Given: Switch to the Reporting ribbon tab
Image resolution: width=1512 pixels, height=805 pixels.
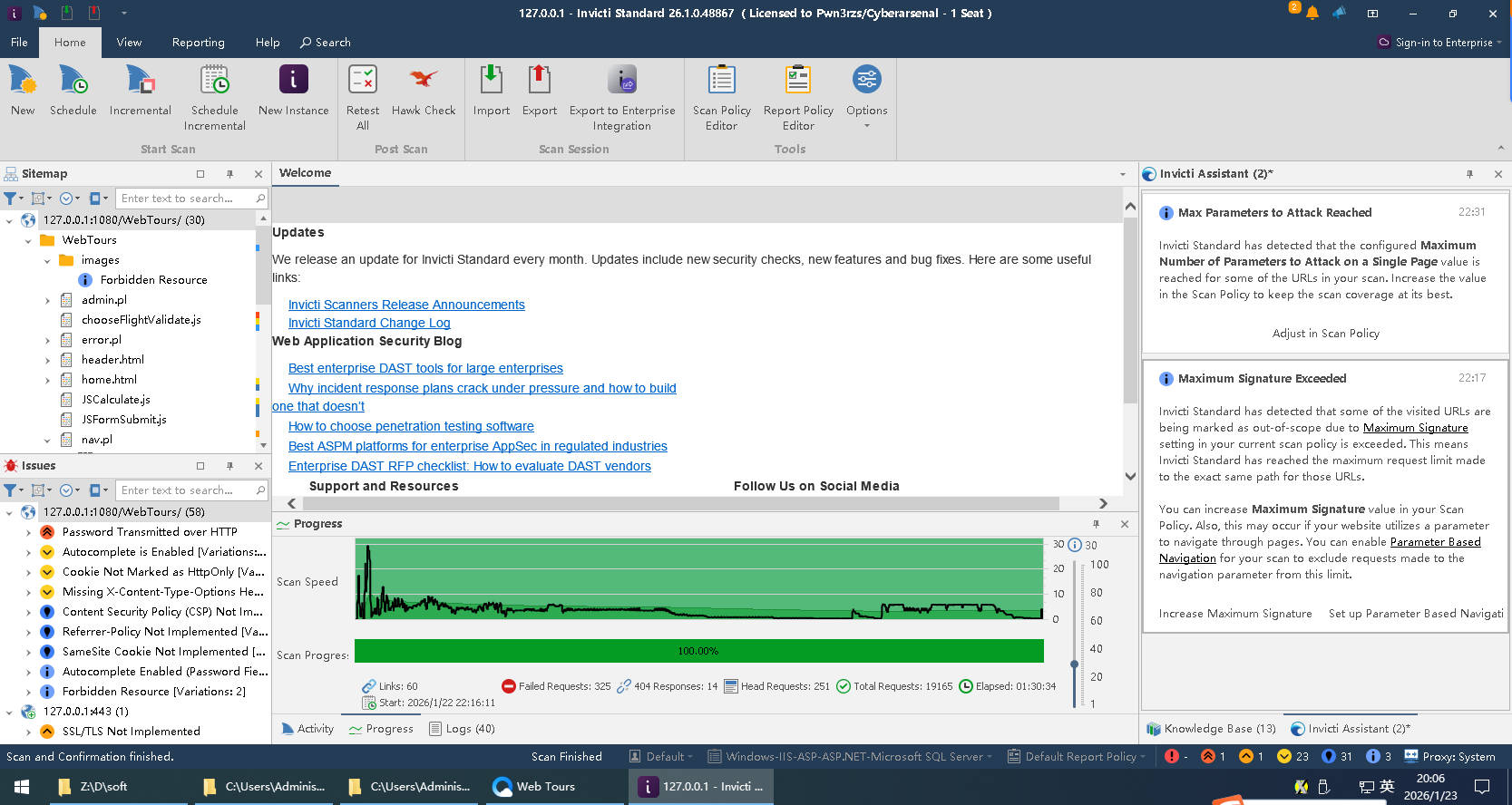Looking at the screenshot, I should tap(198, 43).
